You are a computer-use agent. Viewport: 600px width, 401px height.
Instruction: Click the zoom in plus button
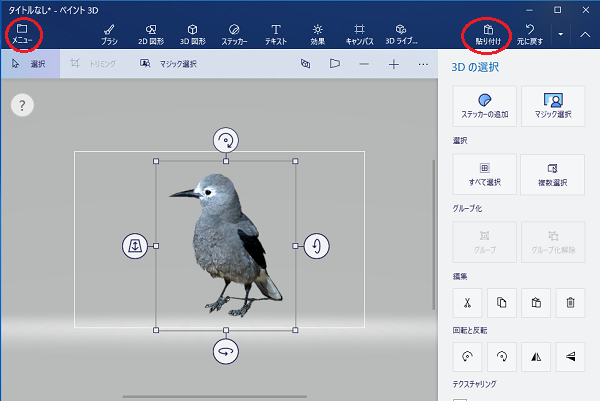coord(393,64)
